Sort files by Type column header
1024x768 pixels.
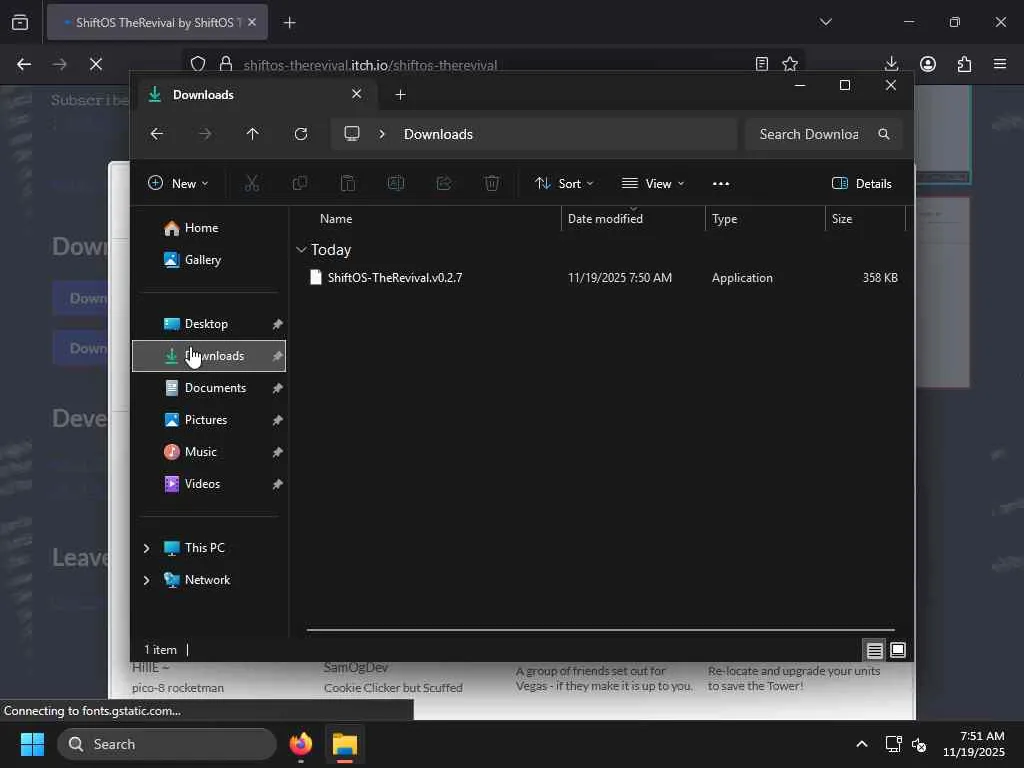click(724, 219)
